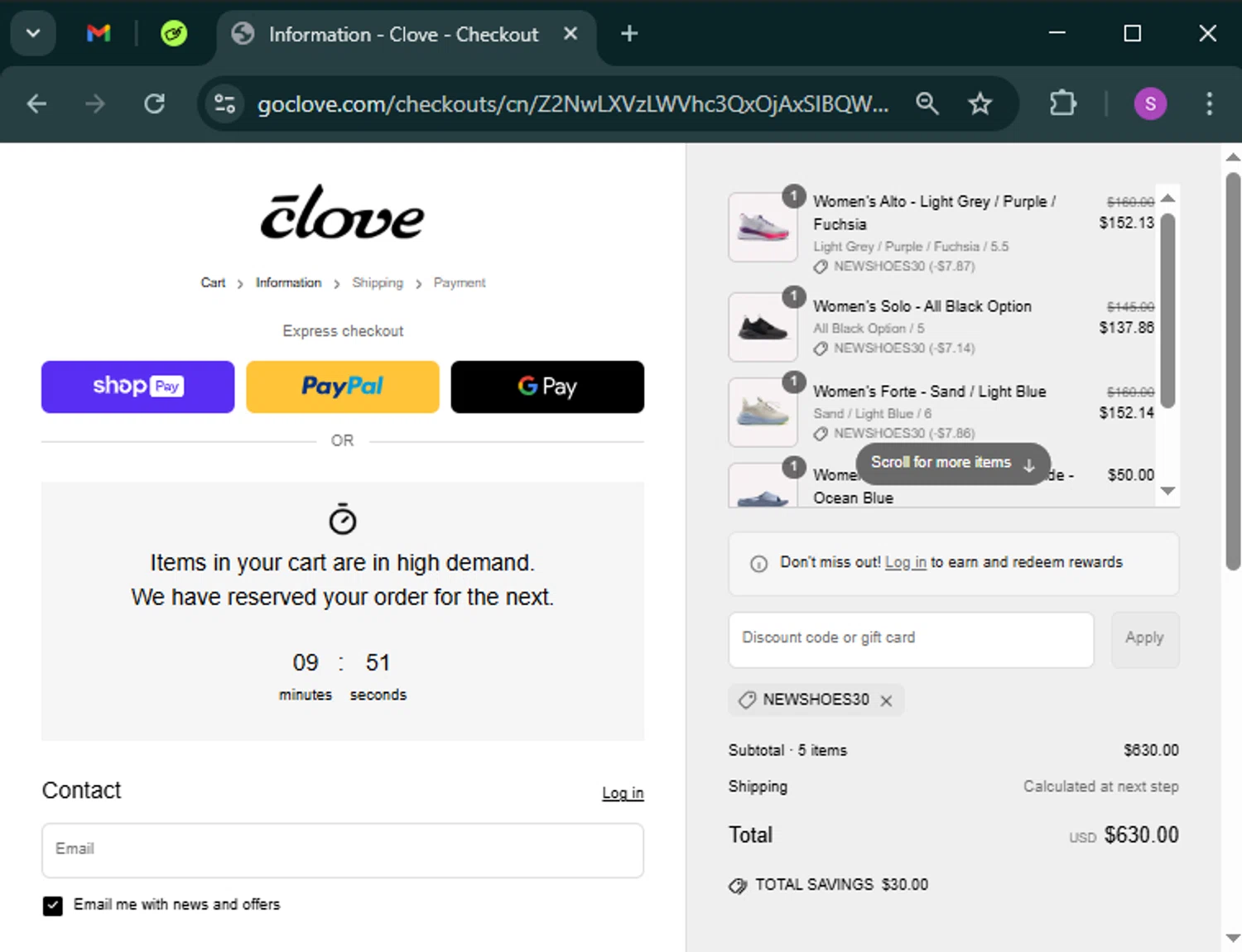Click the page scrollbar up arrow
Viewport: 1242px width, 952px height.
pos(1232,156)
